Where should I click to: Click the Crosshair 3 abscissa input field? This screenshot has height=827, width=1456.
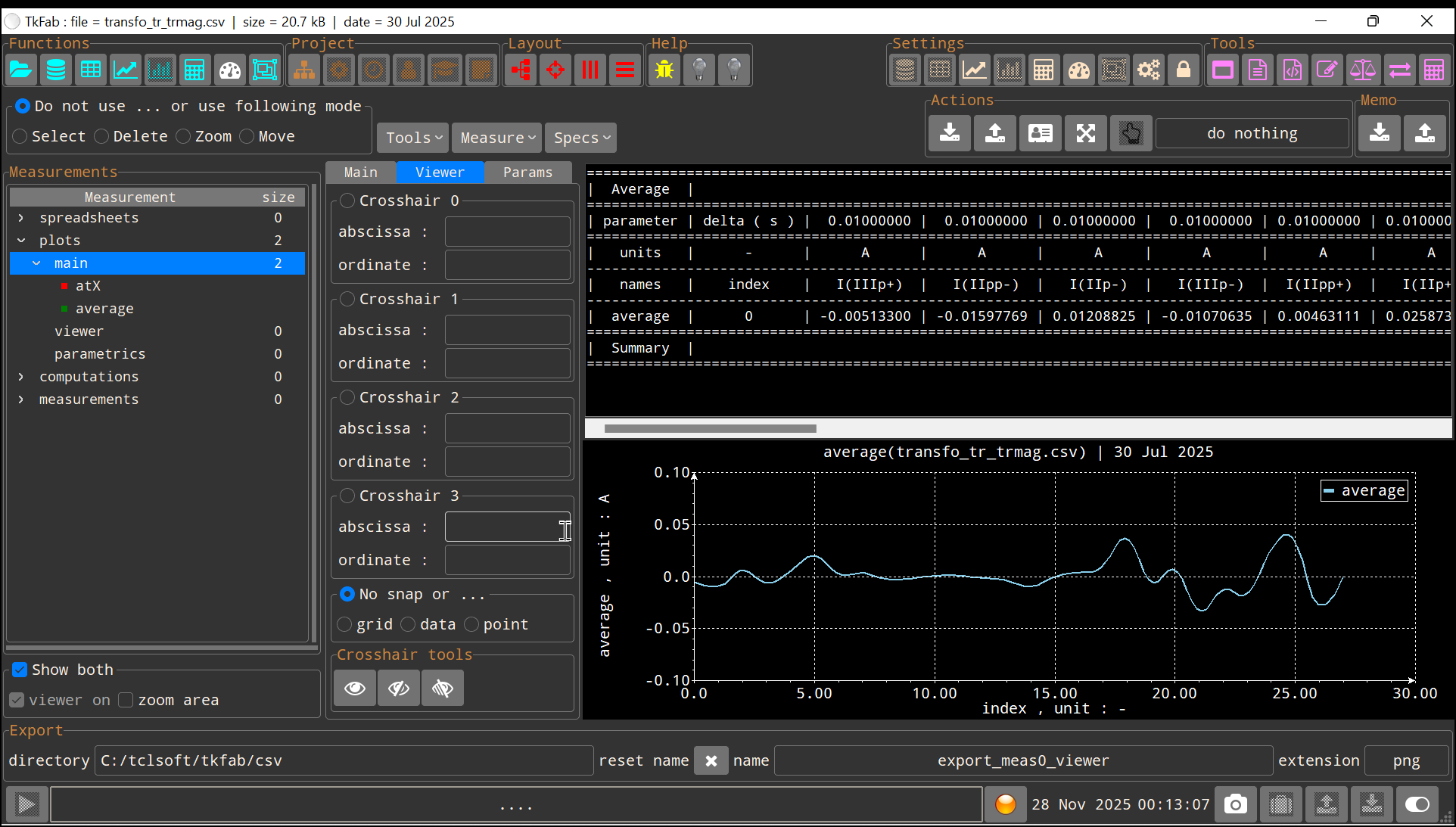[x=506, y=527]
